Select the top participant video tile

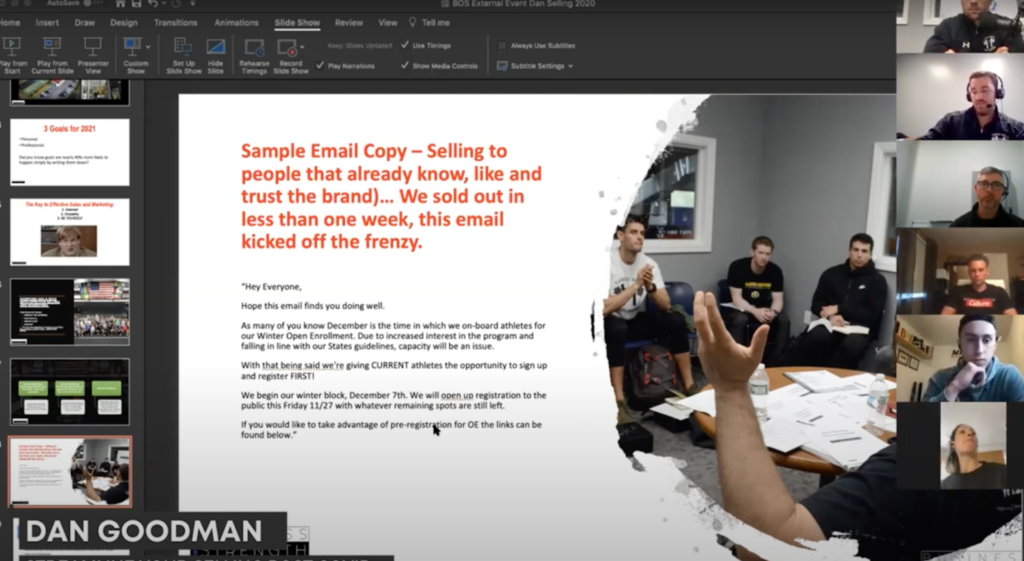point(960,26)
